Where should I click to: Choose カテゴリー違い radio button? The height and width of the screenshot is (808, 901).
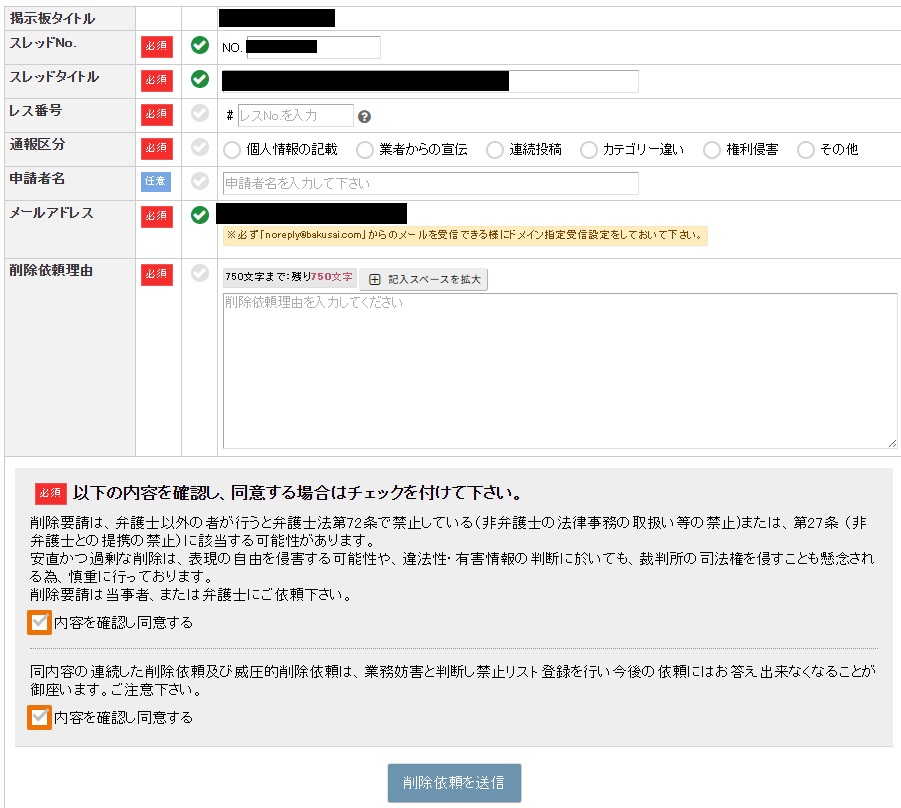coord(588,150)
